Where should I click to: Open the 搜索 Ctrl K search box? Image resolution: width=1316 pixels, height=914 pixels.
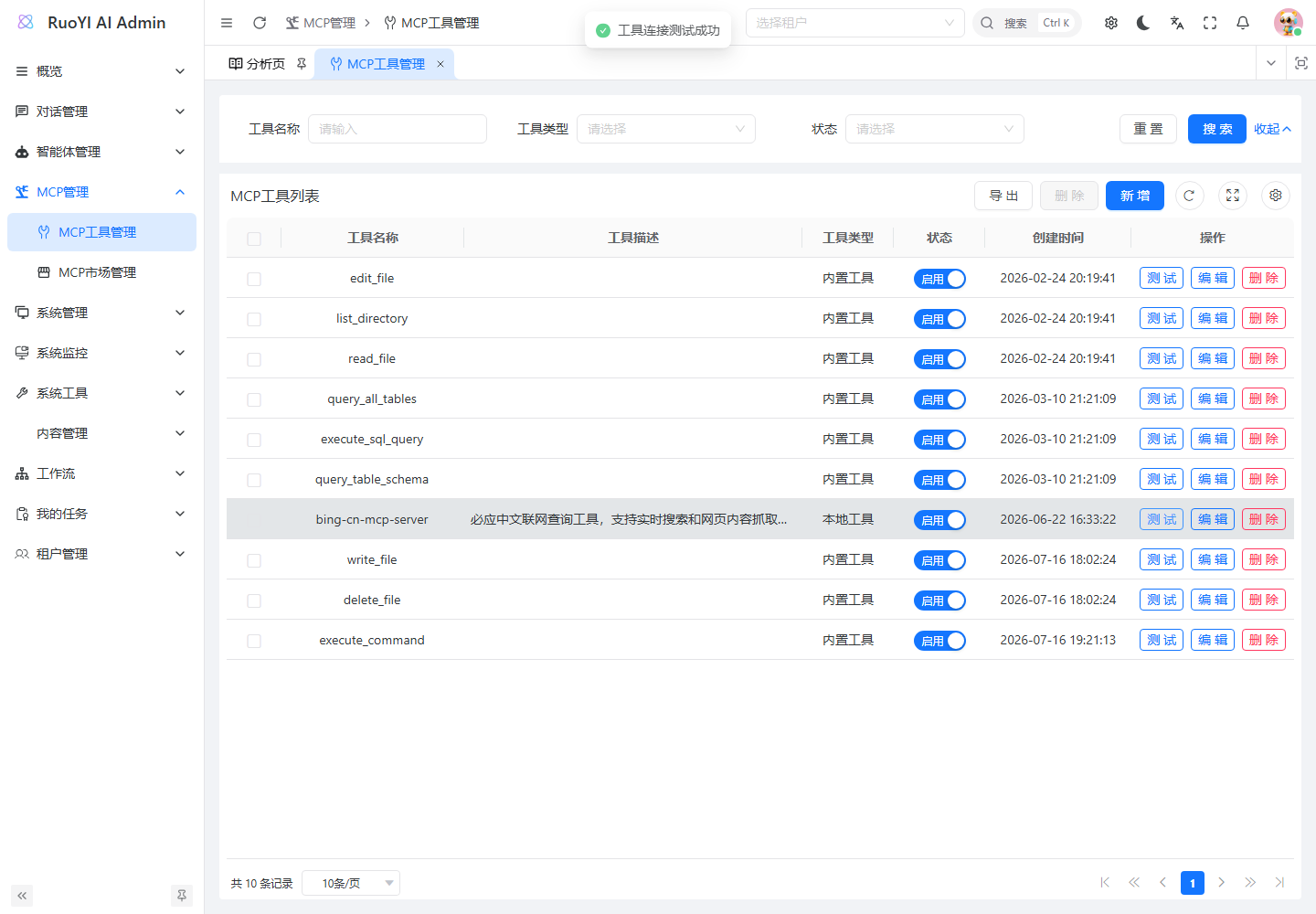pos(1027,23)
